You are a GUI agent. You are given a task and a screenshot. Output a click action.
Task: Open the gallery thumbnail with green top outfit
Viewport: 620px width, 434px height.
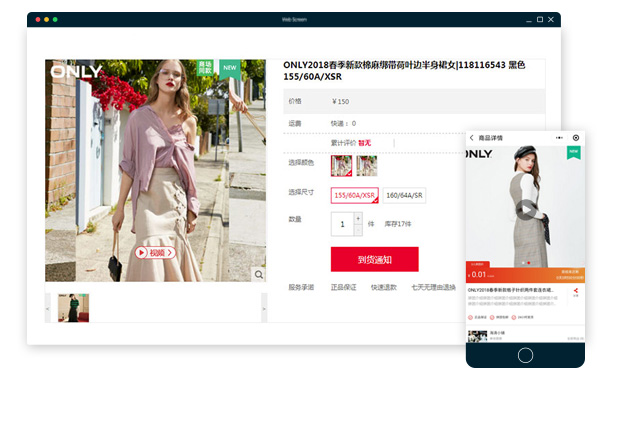pos(74,308)
